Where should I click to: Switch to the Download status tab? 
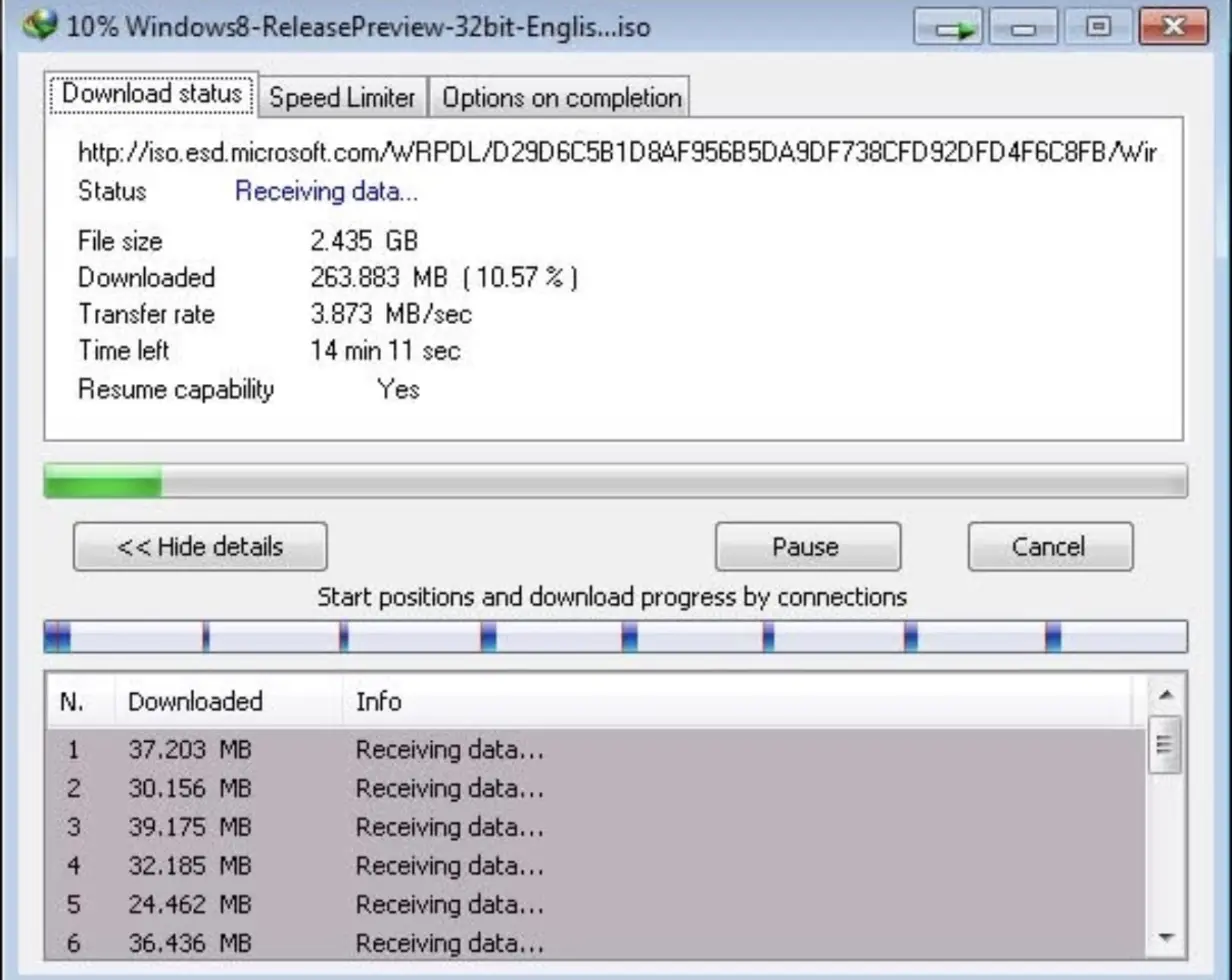(x=152, y=94)
